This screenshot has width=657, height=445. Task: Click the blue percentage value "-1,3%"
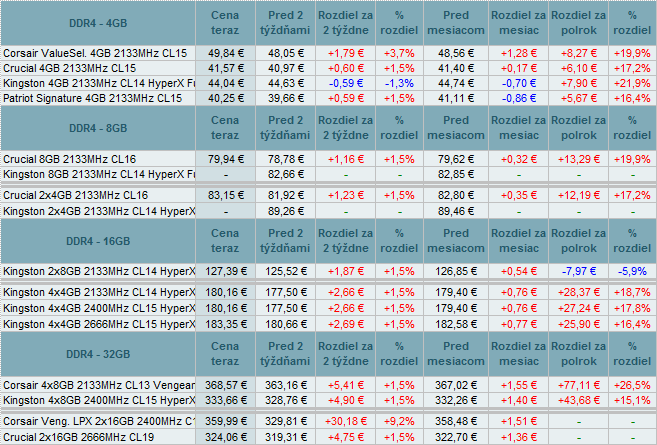coord(399,83)
